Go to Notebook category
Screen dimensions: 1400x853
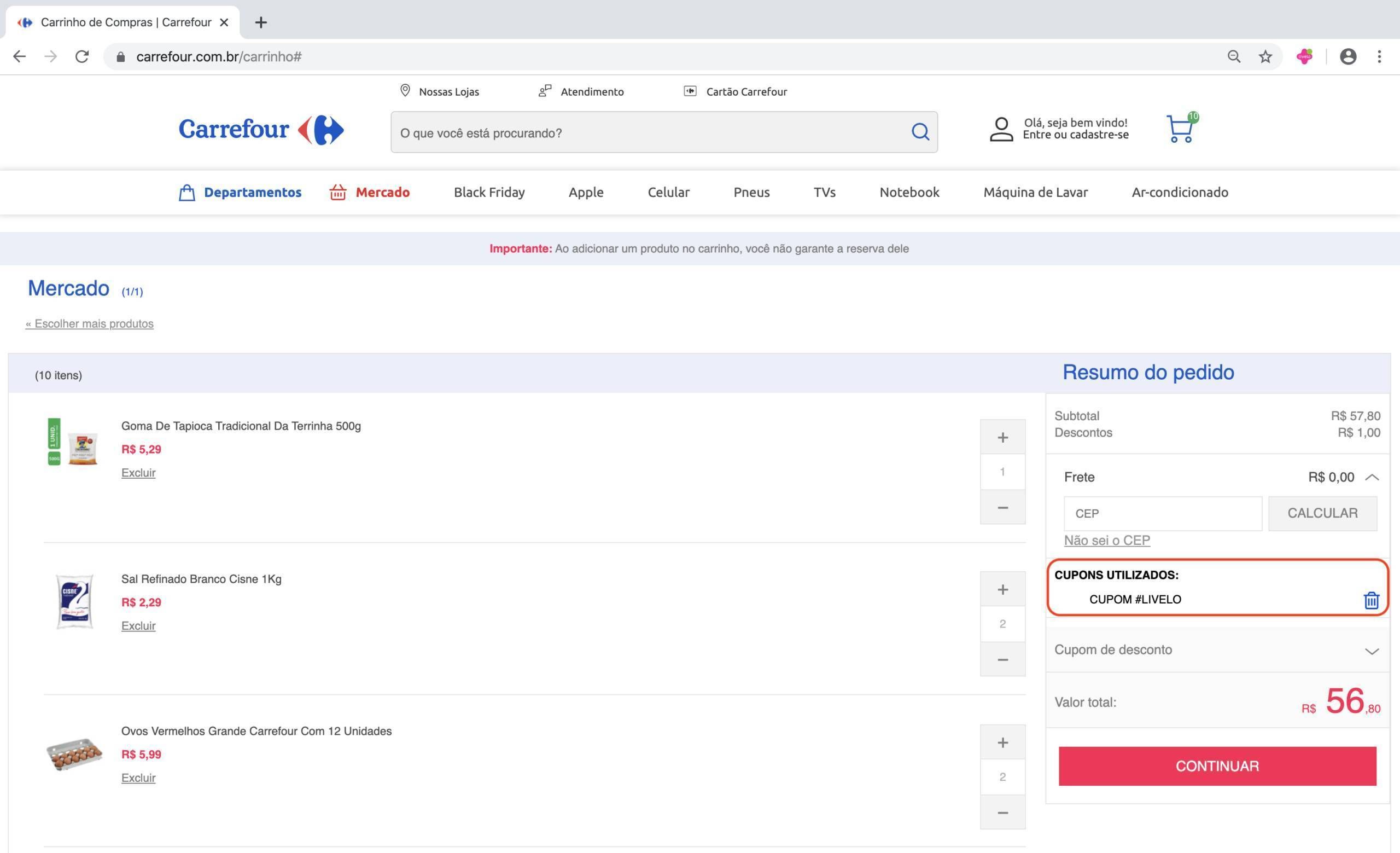(909, 192)
